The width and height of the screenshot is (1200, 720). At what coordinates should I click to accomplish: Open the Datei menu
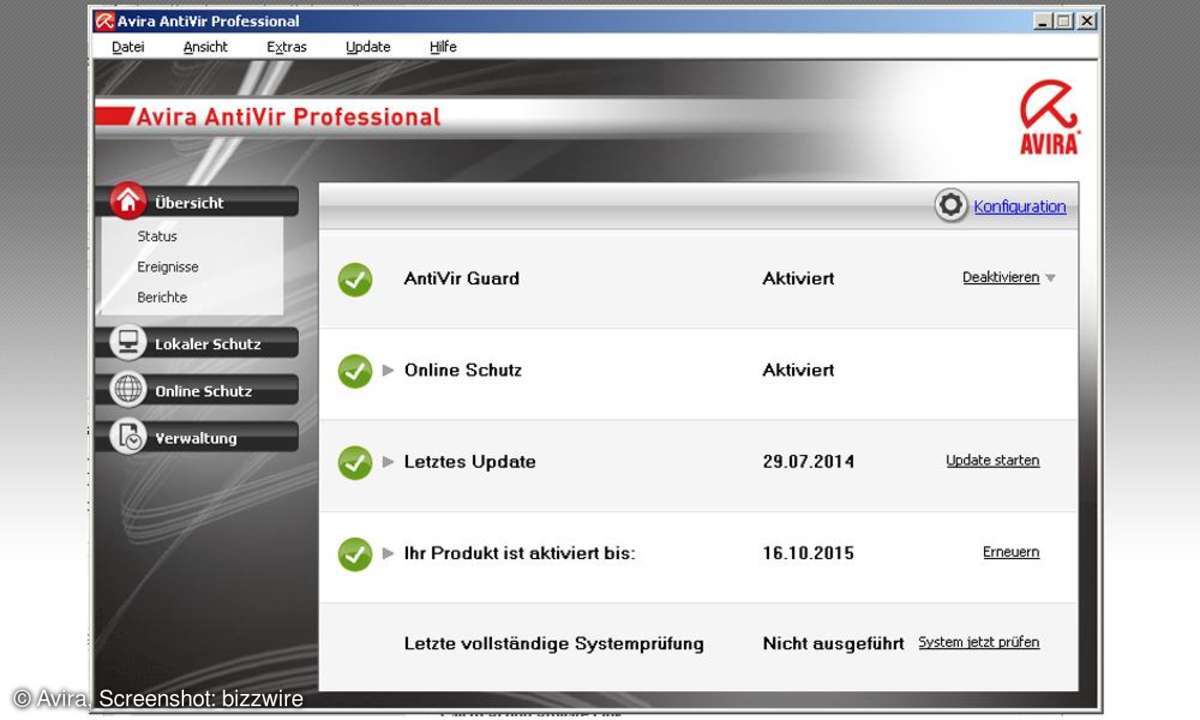tap(128, 47)
